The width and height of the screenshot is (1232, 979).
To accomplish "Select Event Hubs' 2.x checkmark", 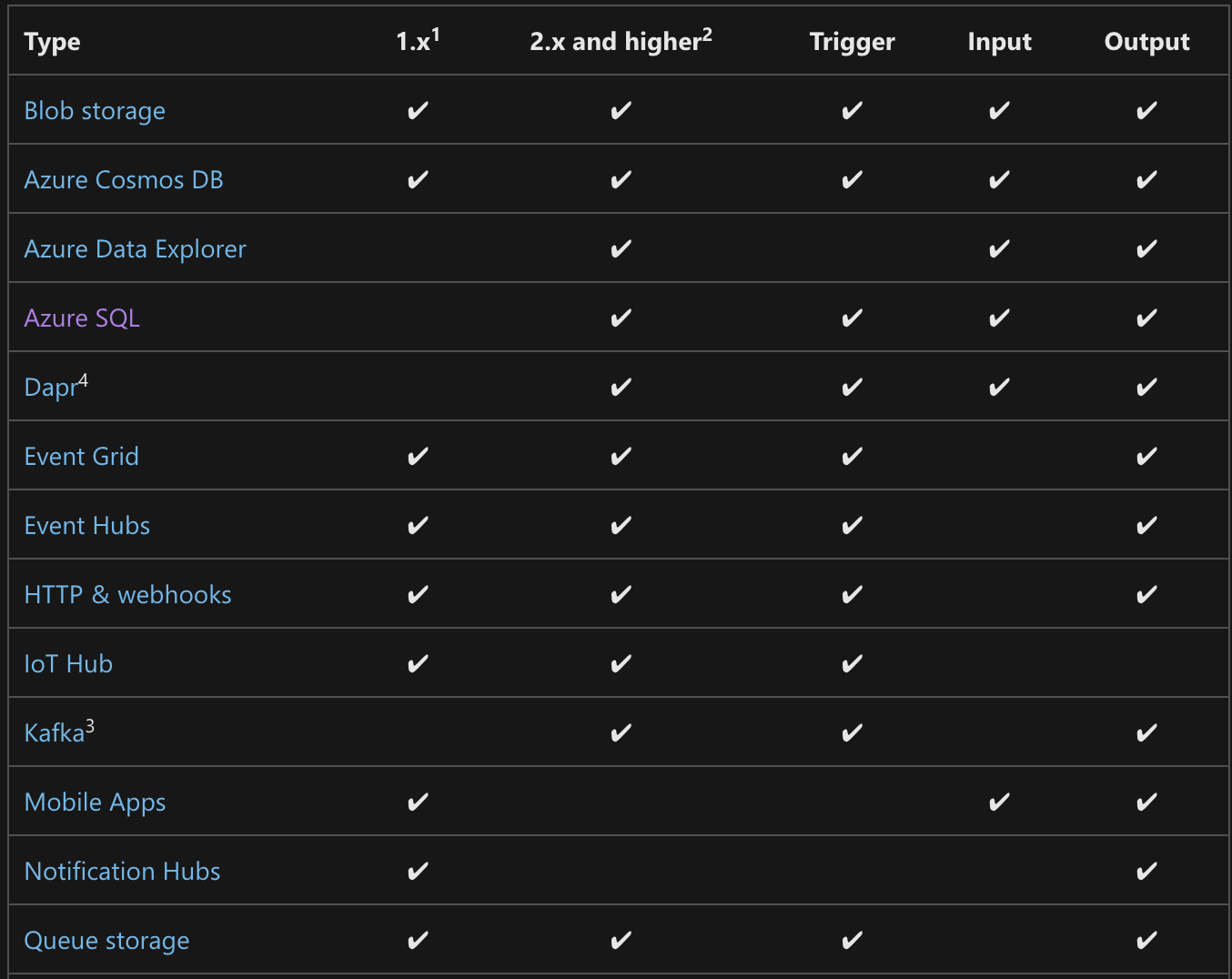I will tap(621, 526).
